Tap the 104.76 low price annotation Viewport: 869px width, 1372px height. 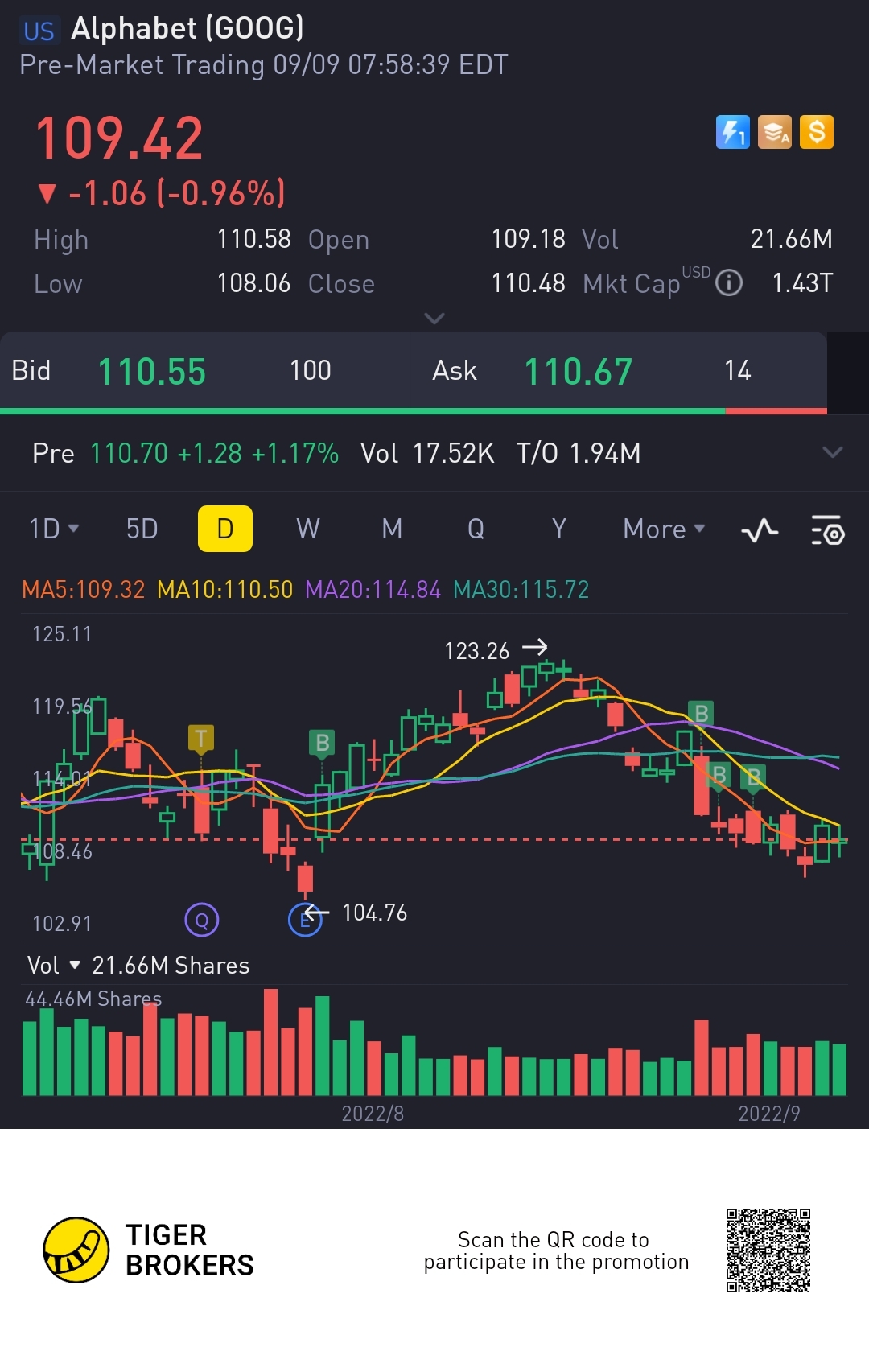pyautogui.click(x=375, y=913)
